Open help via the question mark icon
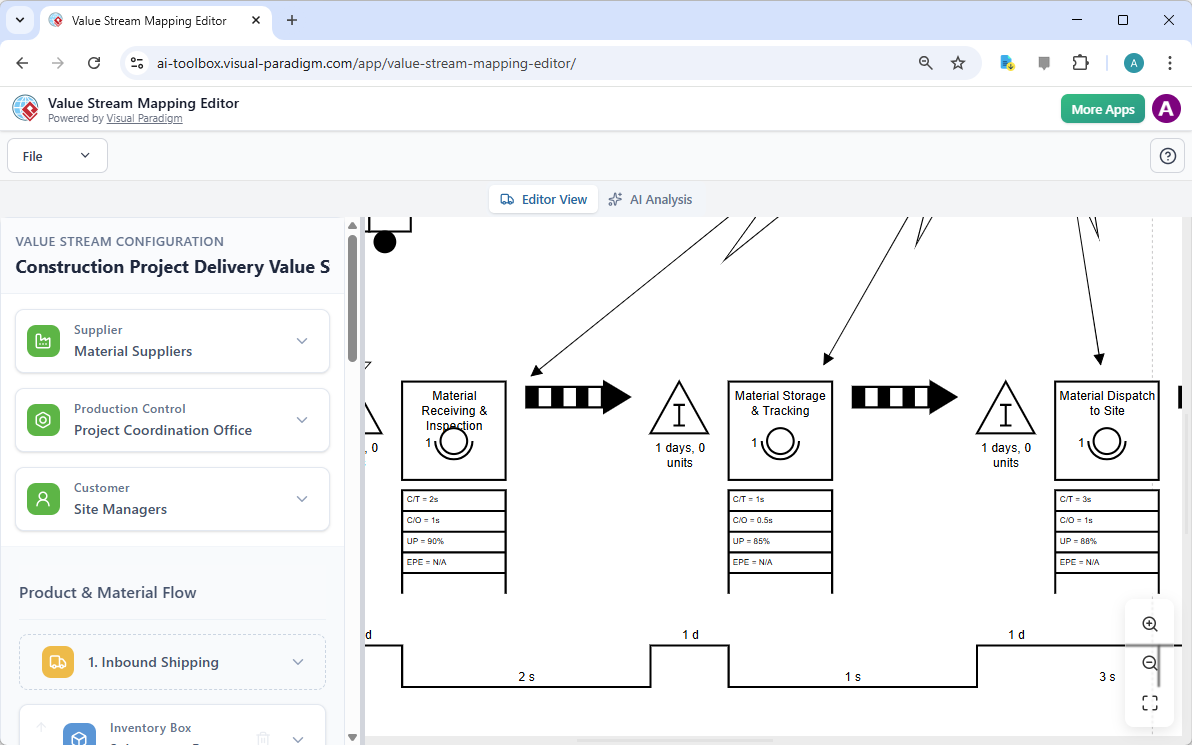The image size is (1192, 745). pos(1167,155)
